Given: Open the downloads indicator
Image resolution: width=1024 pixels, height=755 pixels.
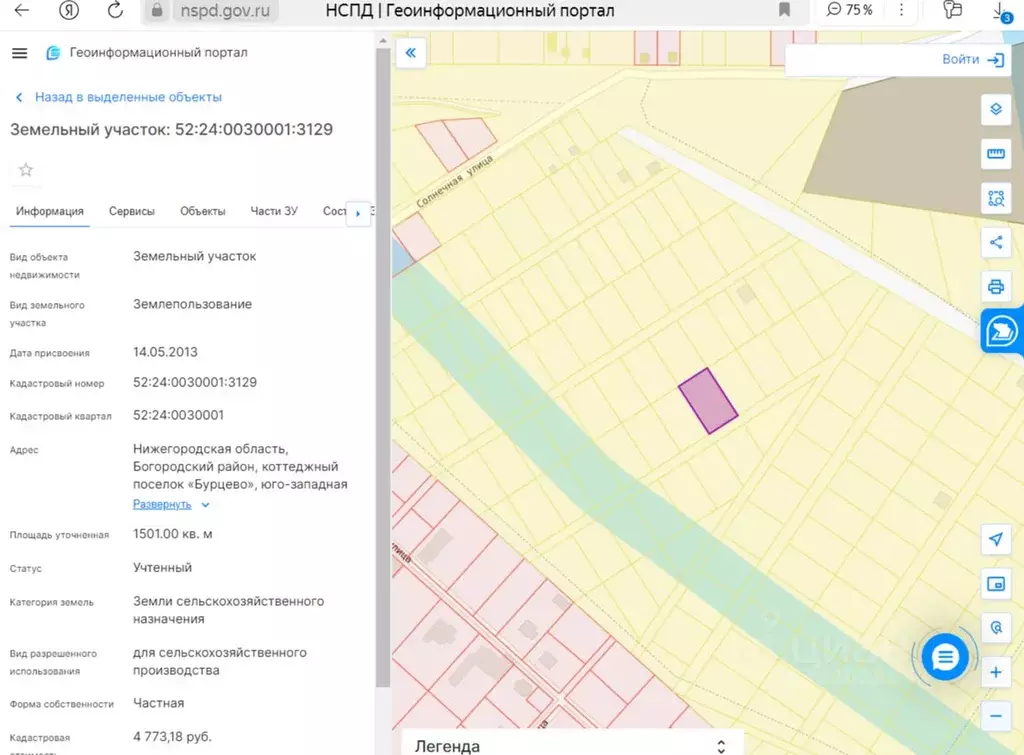Looking at the screenshot, I should point(1001,11).
